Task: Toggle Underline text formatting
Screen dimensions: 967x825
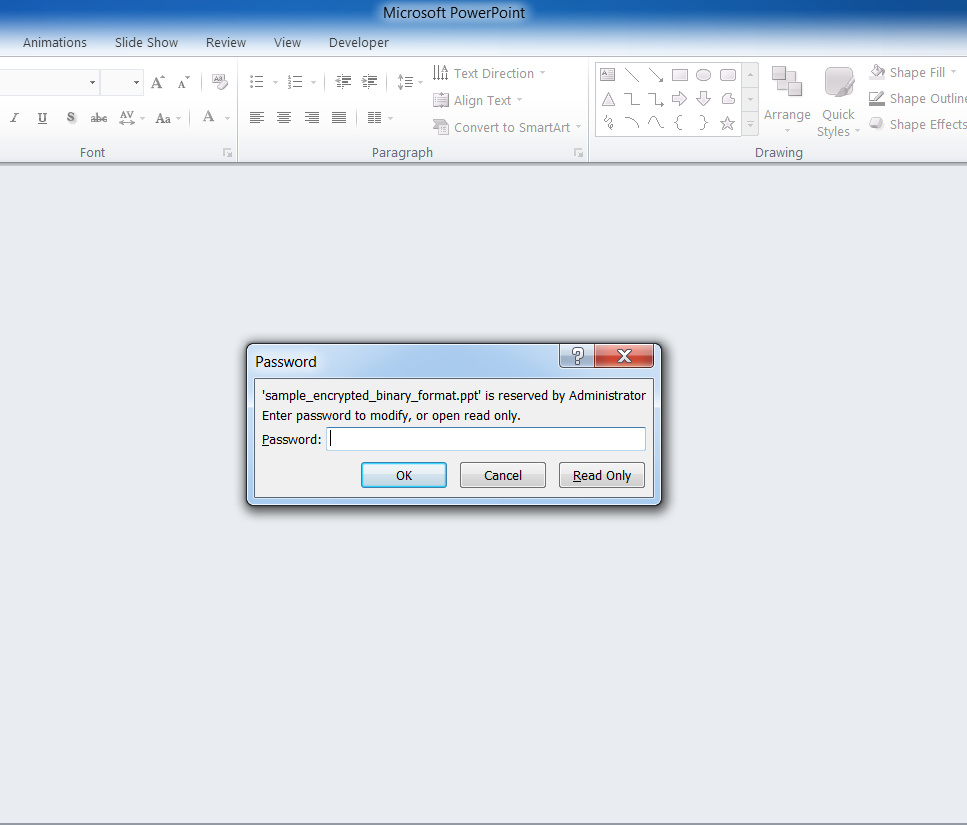Action: pyautogui.click(x=42, y=118)
